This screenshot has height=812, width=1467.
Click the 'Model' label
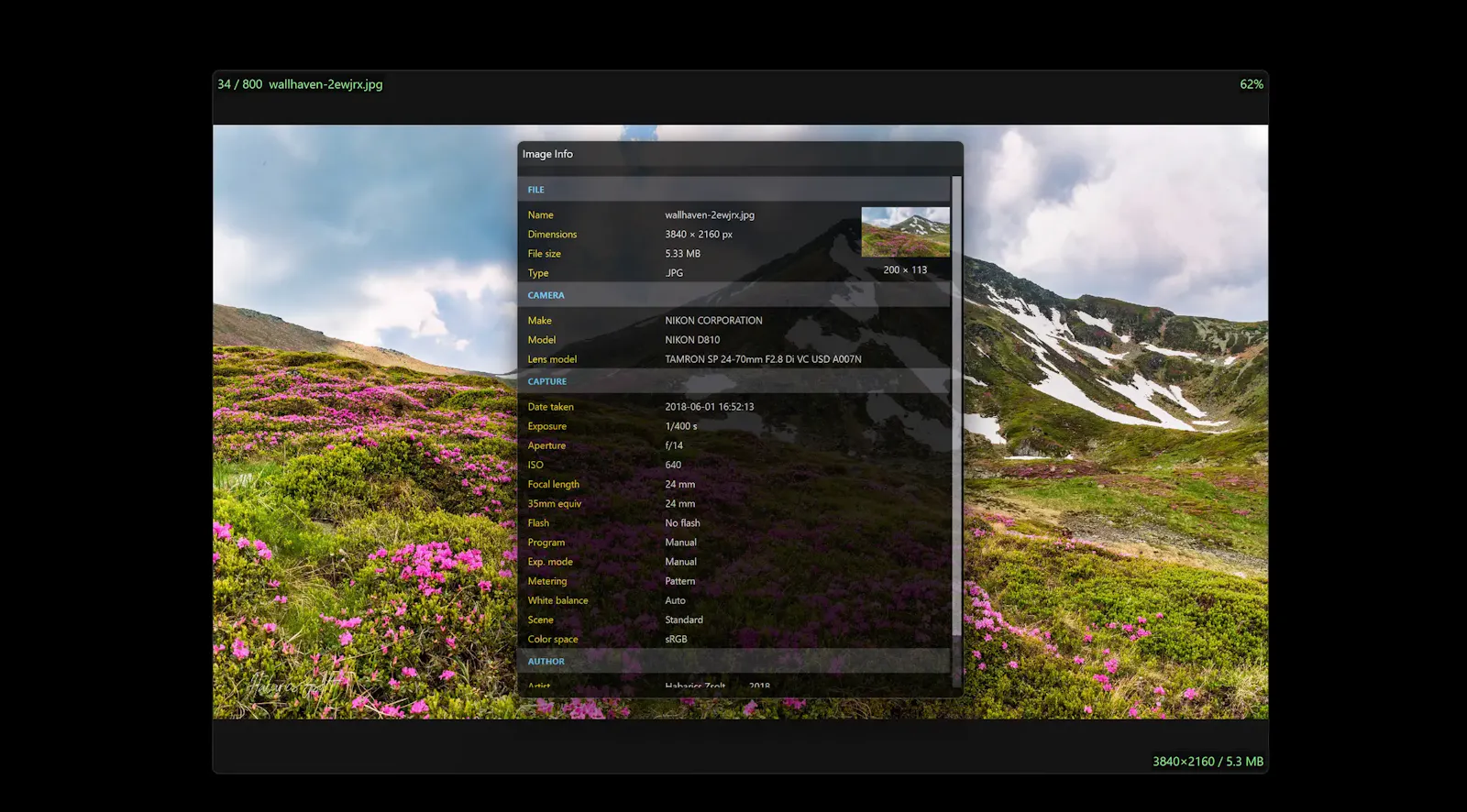(542, 340)
